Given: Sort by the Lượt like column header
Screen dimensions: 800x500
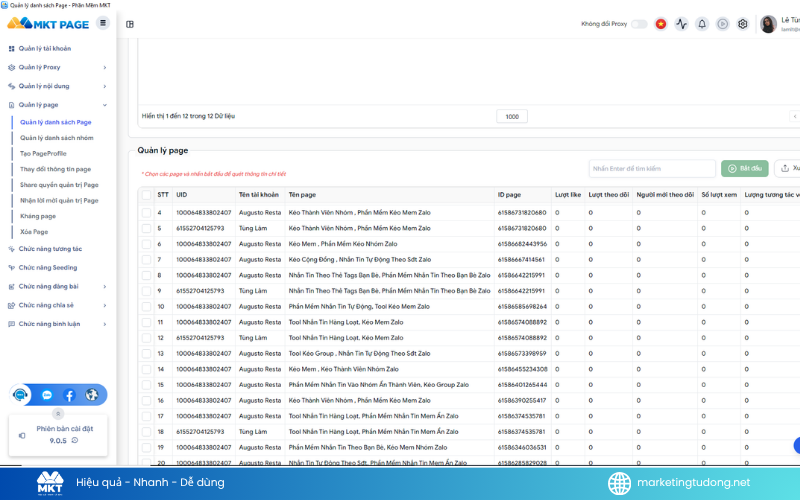Looking at the screenshot, I should tap(568, 195).
